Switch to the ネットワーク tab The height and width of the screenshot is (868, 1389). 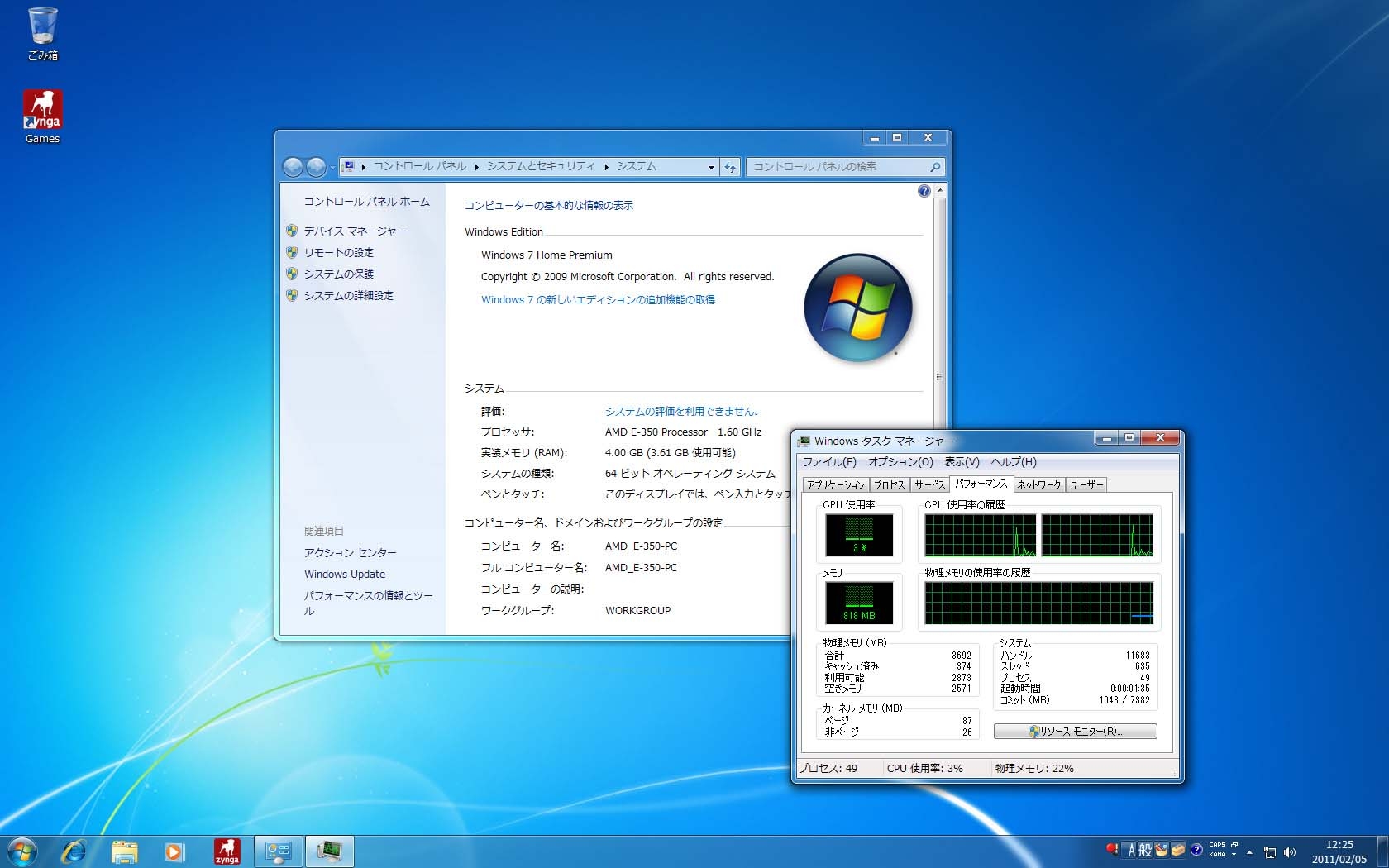(x=1038, y=485)
